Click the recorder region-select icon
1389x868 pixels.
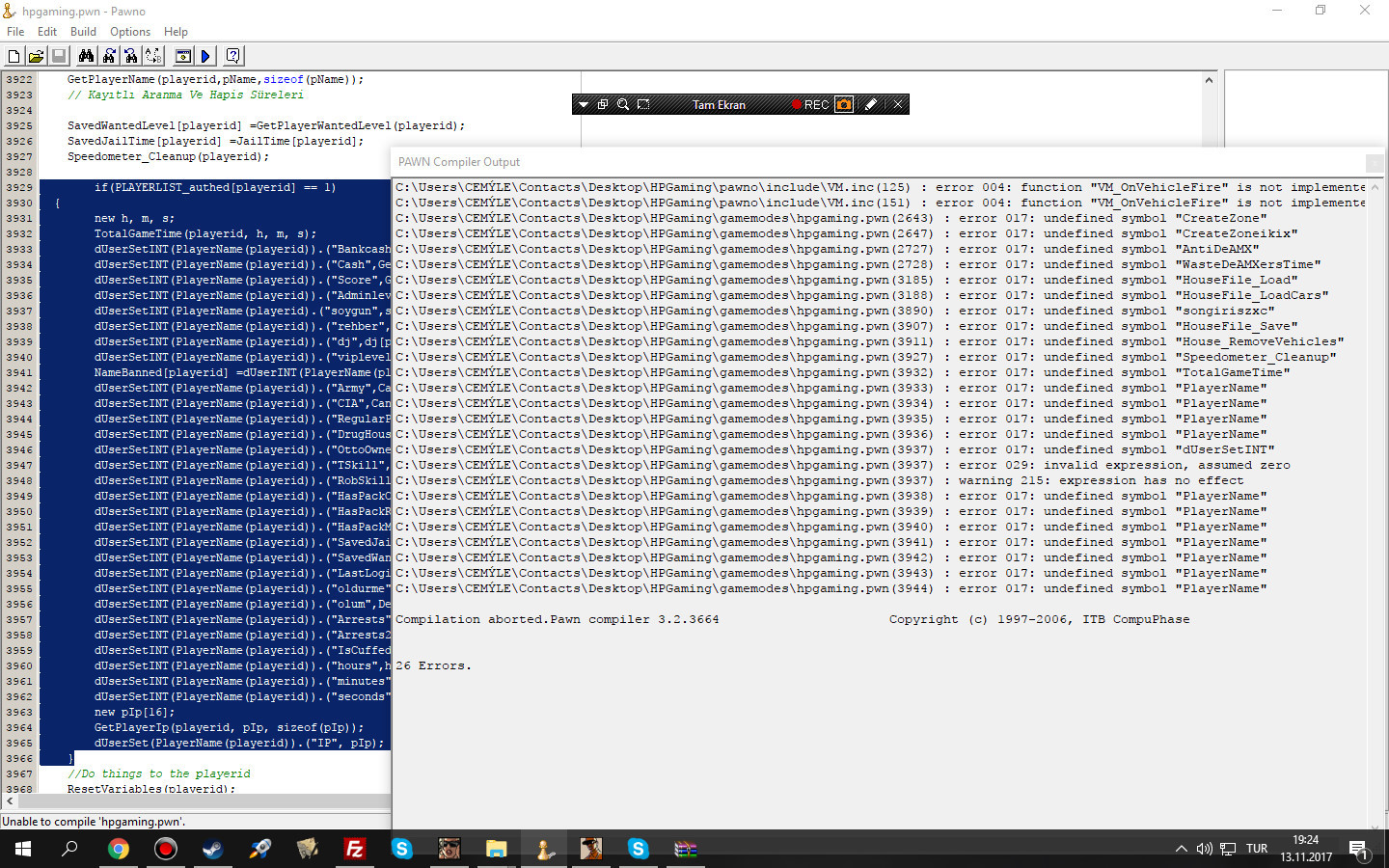[x=643, y=104]
